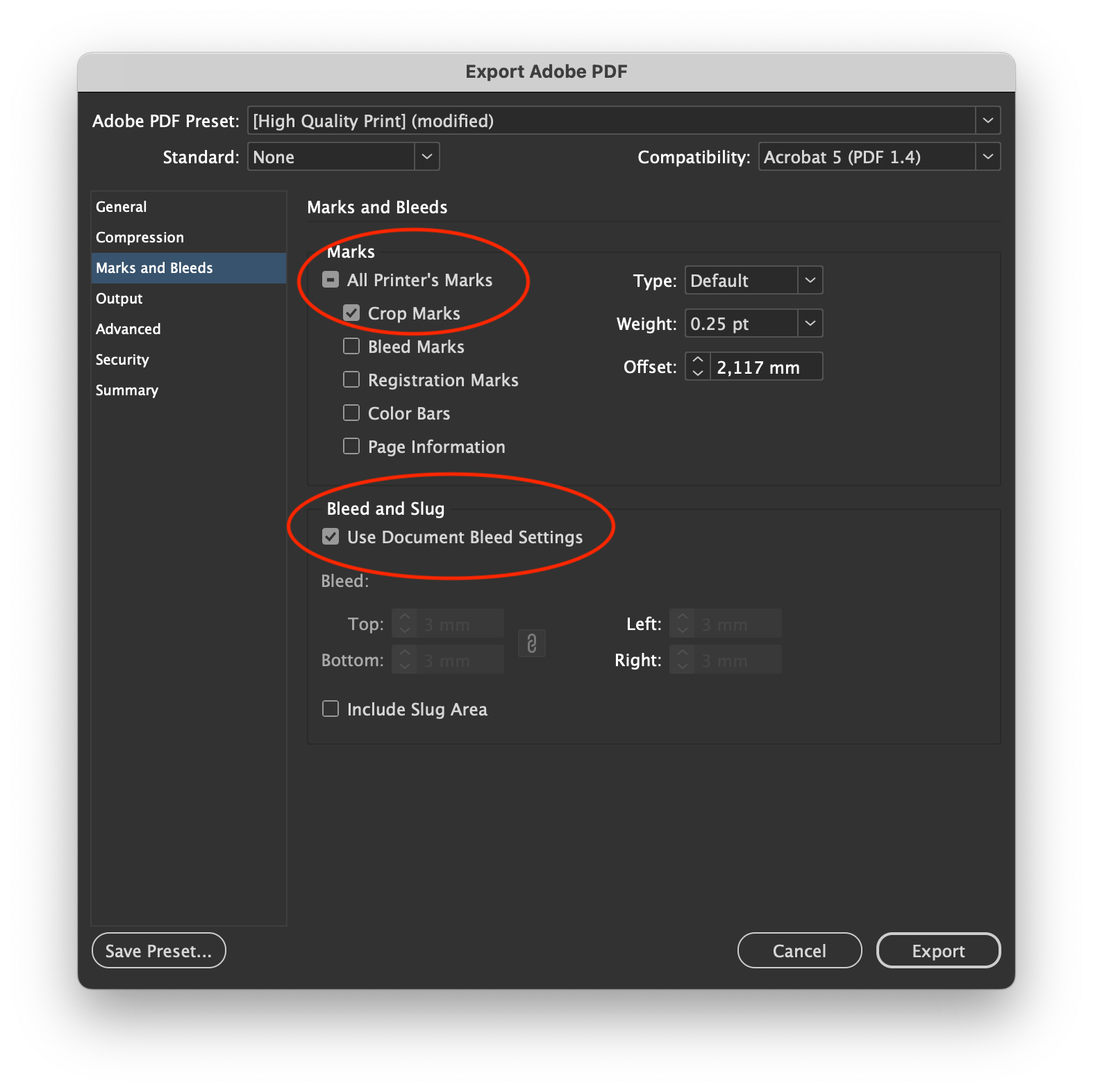The image size is (1093, 1092).
Task: Uncheck the Crop Marks checkbox
Action: coord(351,313)
